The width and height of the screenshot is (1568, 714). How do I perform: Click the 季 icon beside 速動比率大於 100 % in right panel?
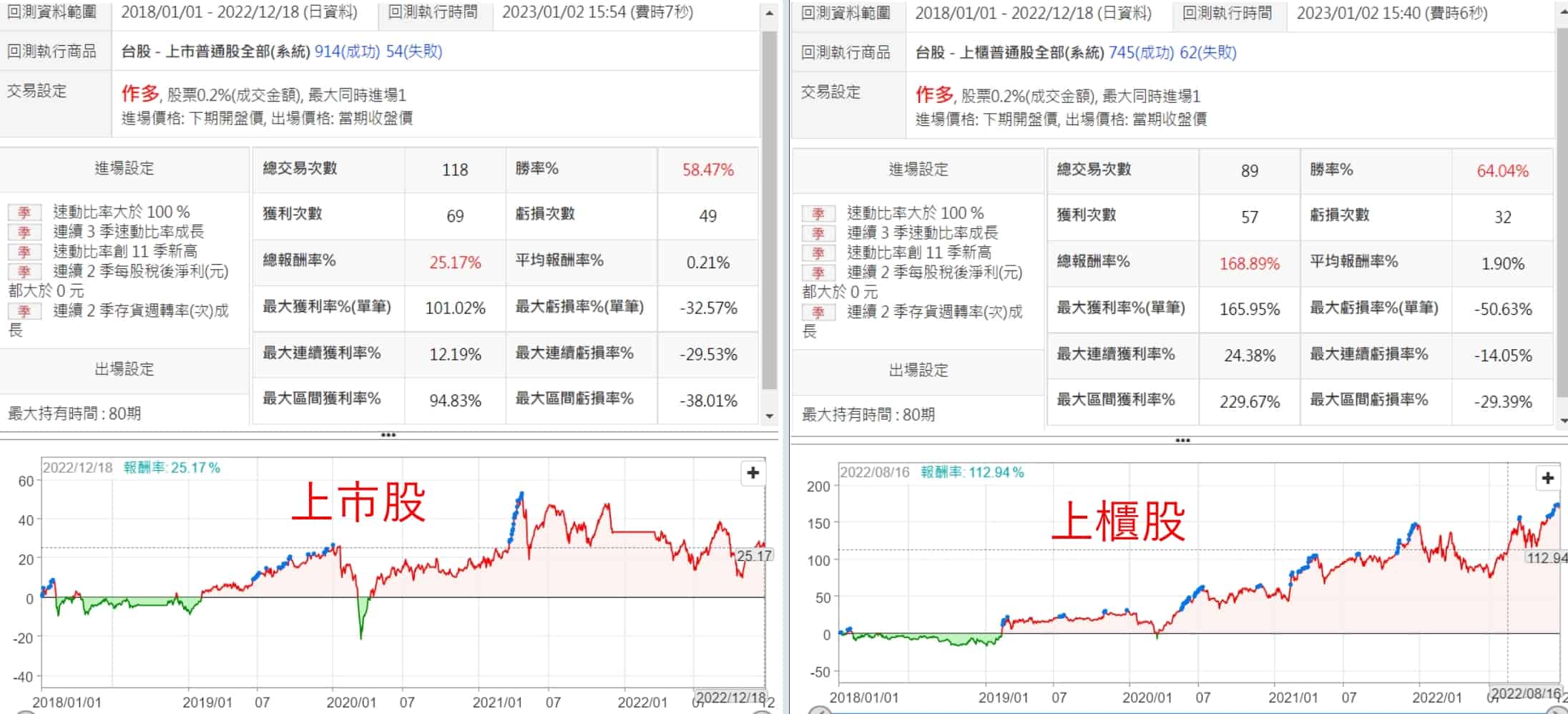pyautogui.click(x=818, y=214)
